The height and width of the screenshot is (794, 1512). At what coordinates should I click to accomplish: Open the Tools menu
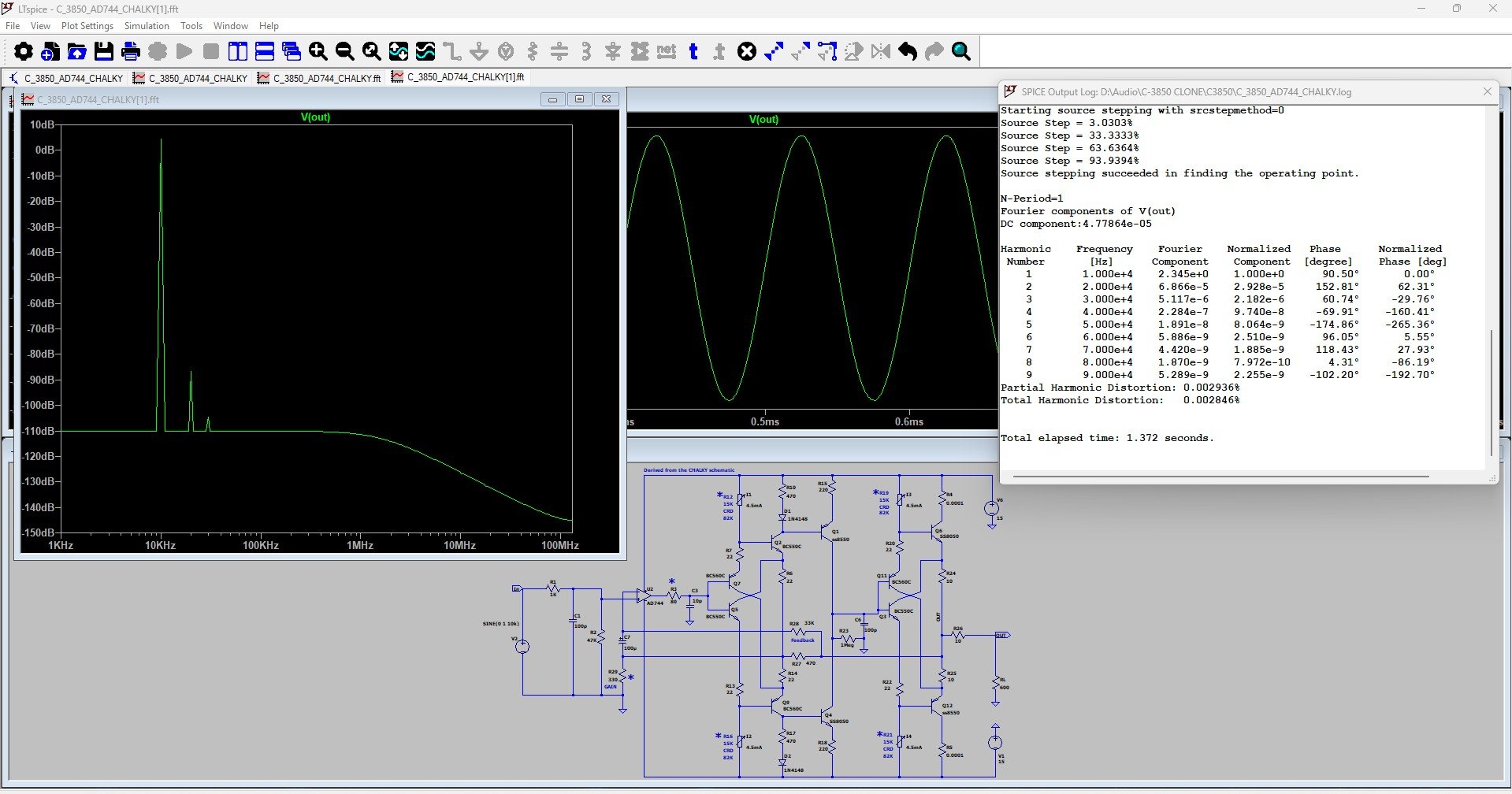191,26
